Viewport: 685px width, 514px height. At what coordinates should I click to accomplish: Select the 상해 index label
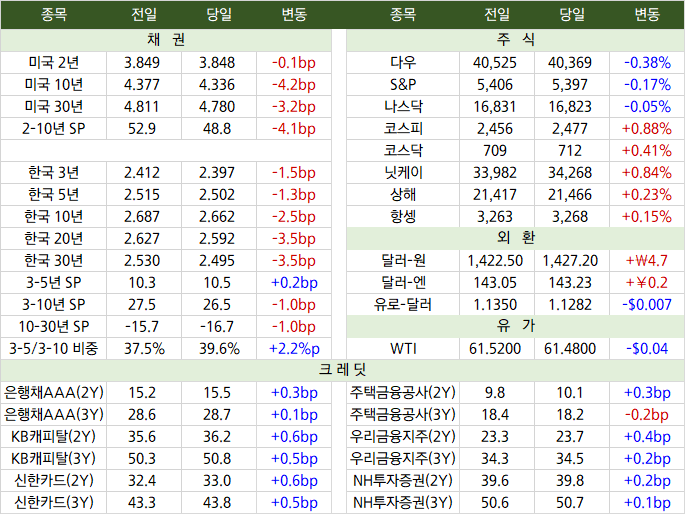403,195
